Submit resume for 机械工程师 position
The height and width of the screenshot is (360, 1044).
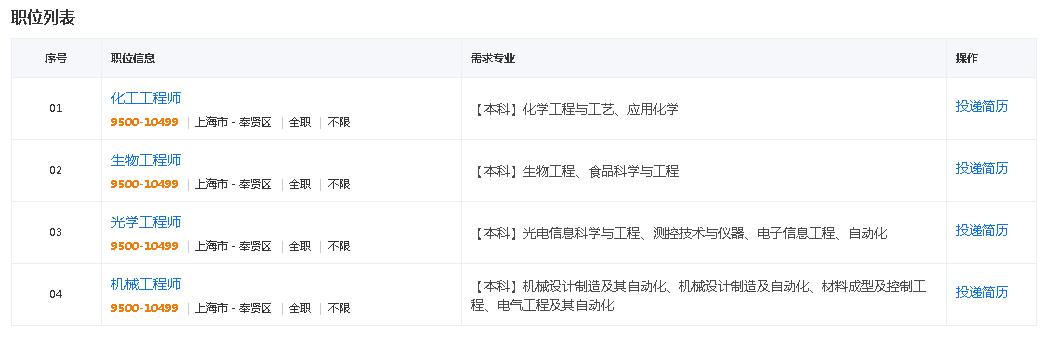tap(981, 292)
